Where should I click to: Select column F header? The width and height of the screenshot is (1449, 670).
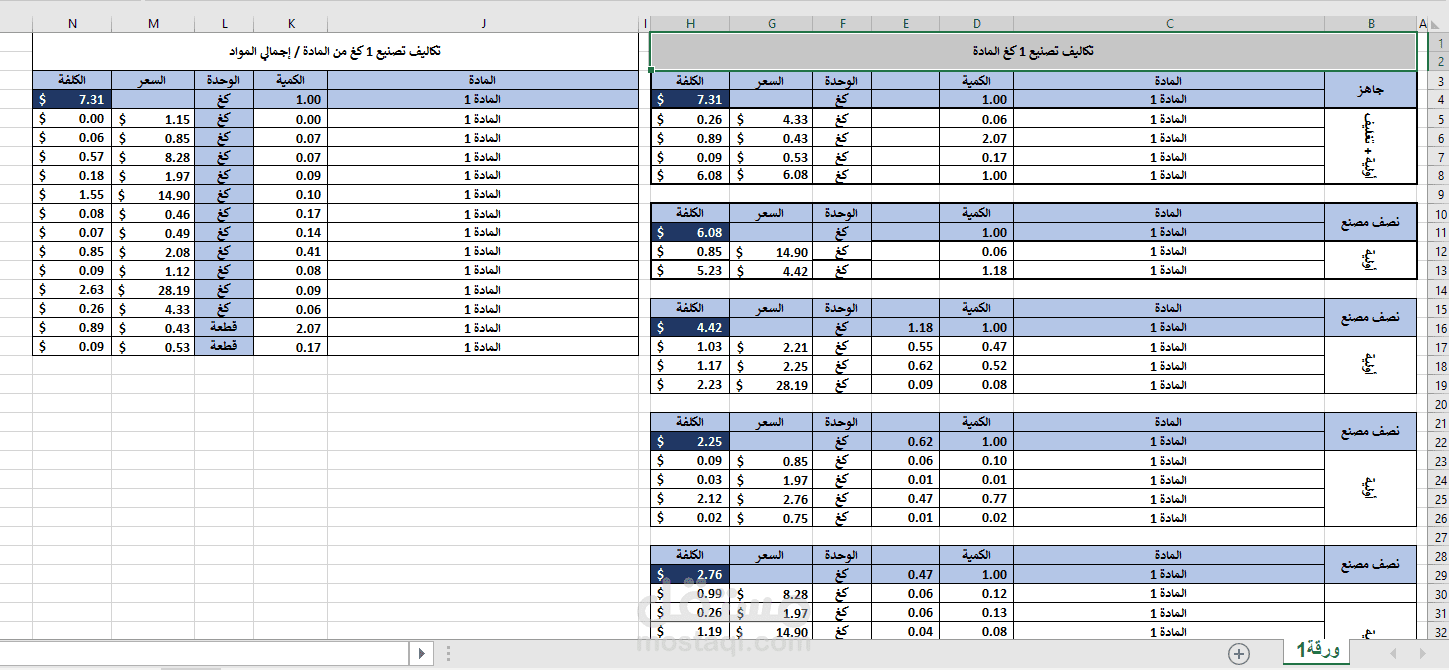click(x=843, y=23)
